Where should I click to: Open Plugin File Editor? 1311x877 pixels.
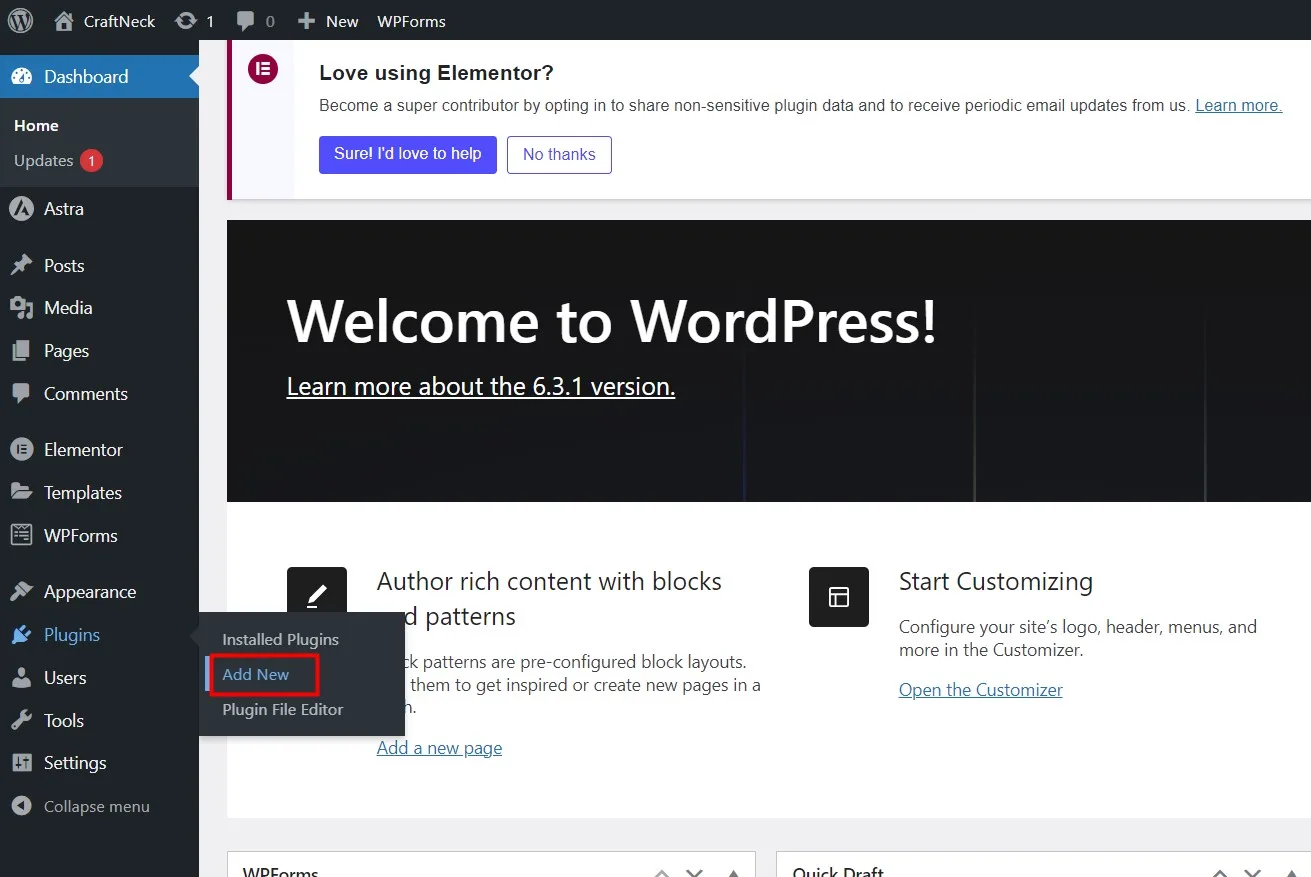coord(283,709)
